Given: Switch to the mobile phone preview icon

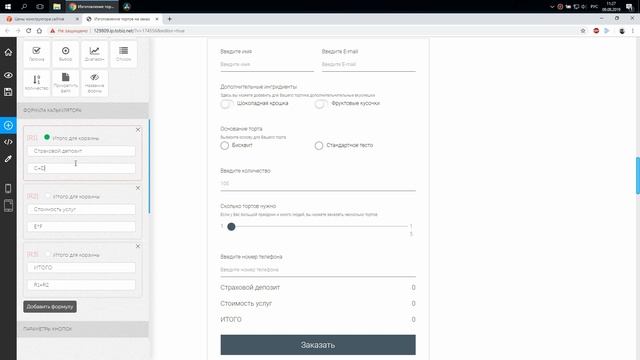Looking at the screenshot, I should pos(8,188).
